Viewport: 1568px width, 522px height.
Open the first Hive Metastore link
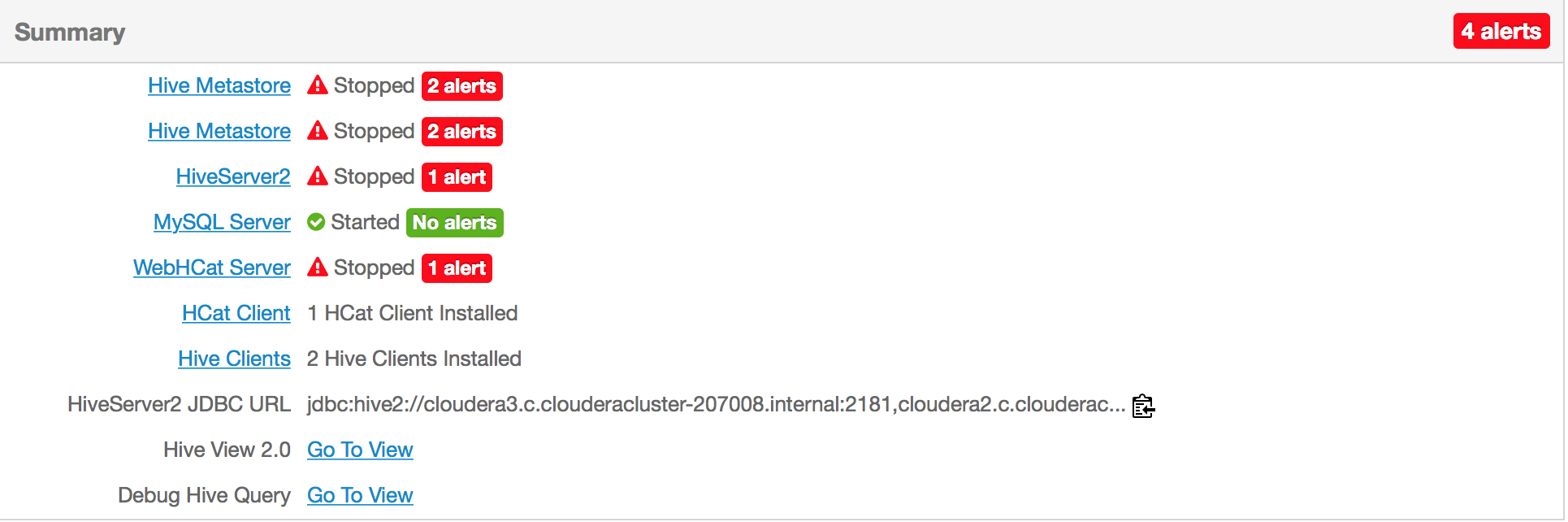[x=219, y=85]
